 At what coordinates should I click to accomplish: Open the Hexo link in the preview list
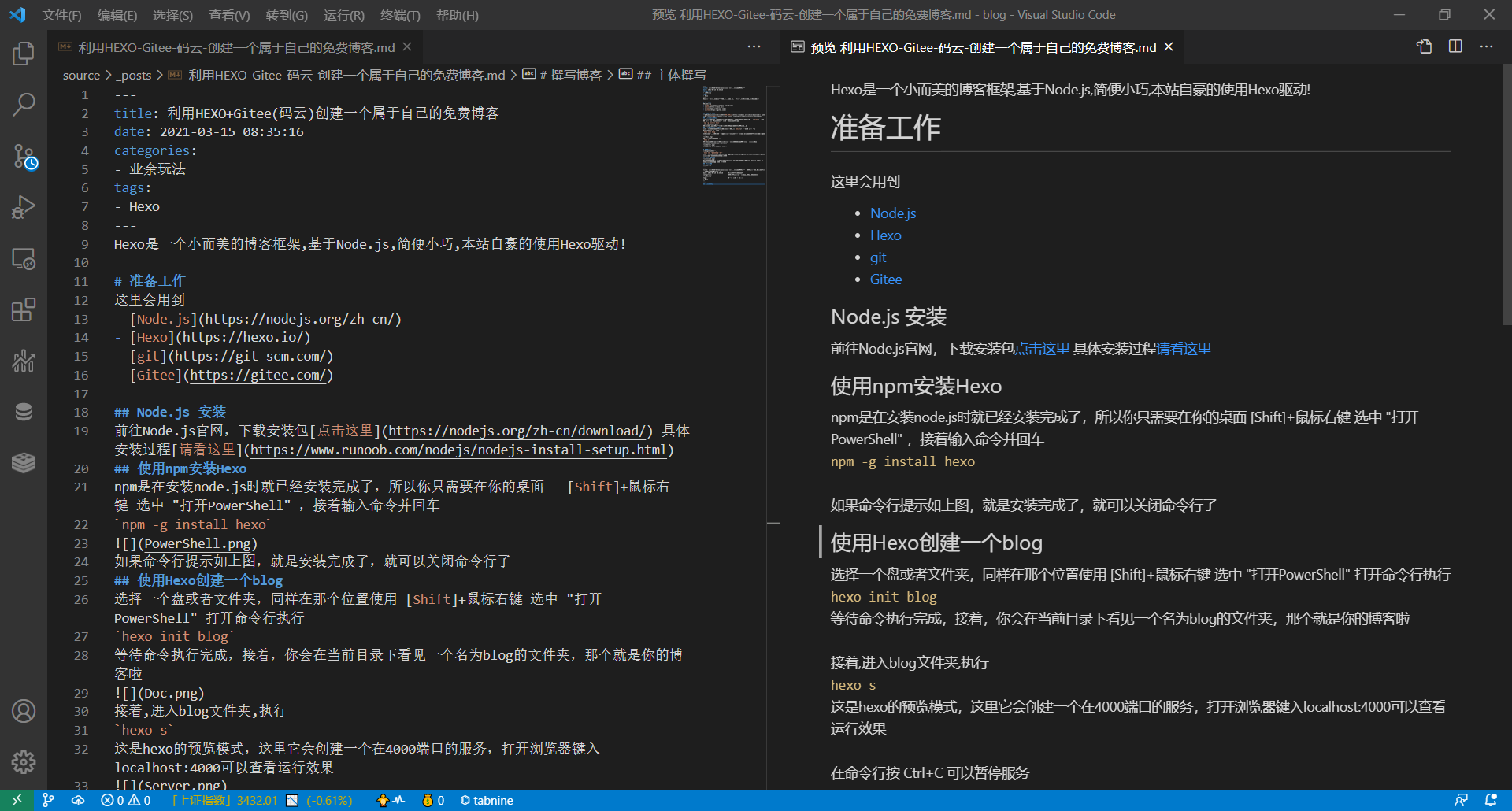coord(885,235)
